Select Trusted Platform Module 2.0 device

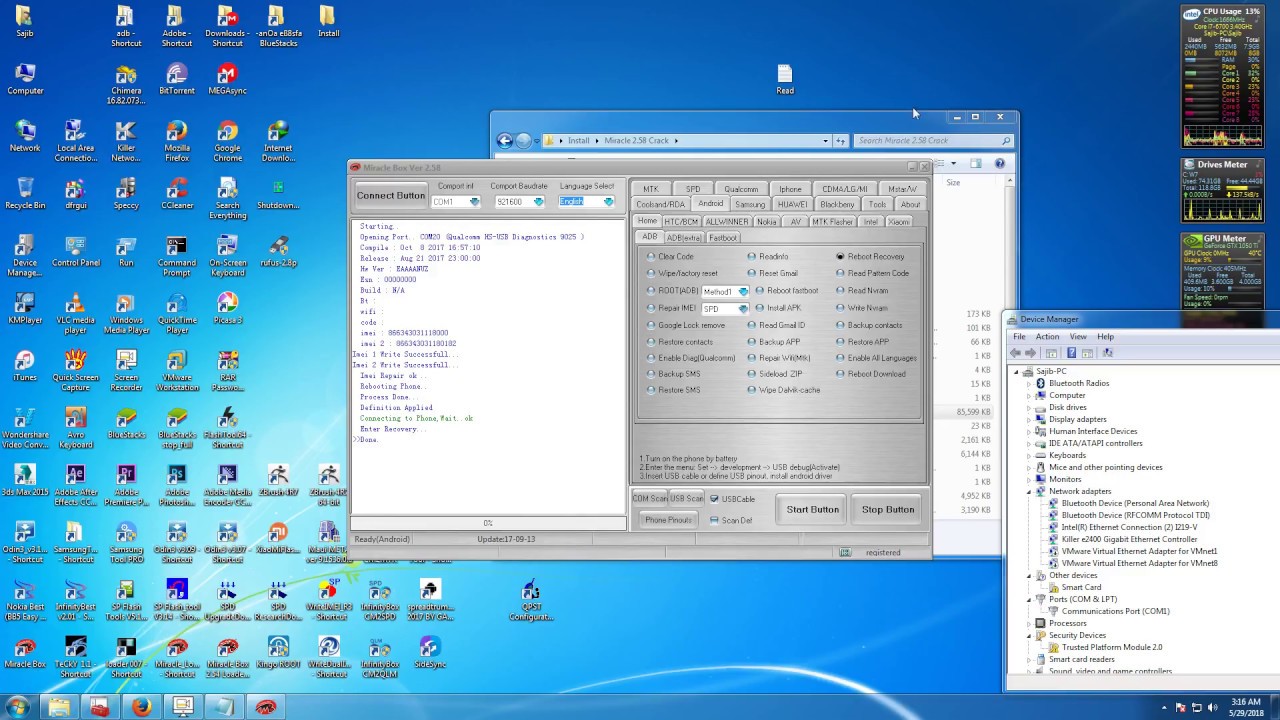coord(1112,648)
